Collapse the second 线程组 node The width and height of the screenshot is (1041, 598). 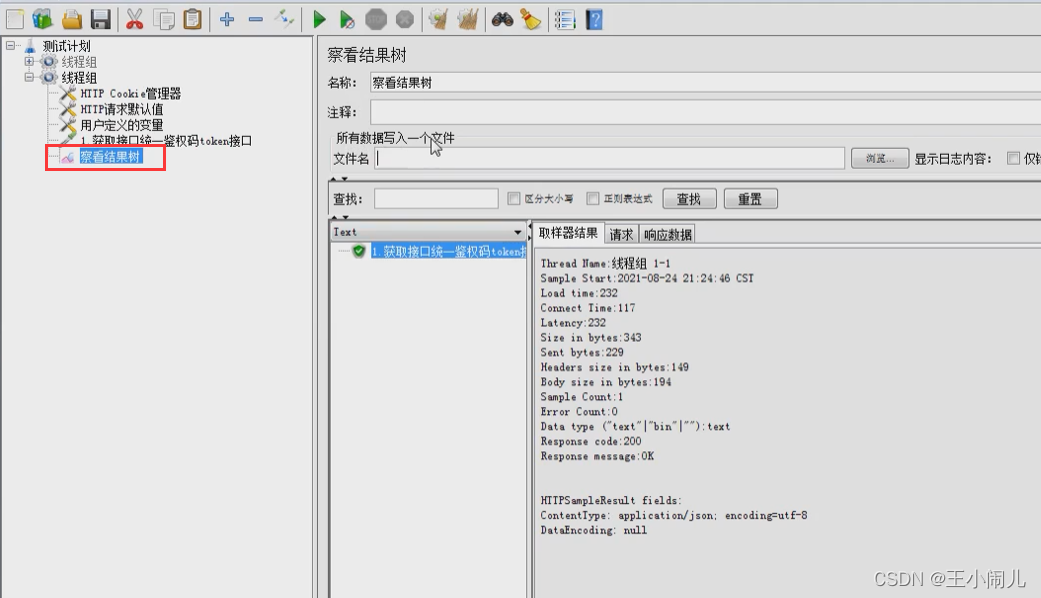point(29,78)
